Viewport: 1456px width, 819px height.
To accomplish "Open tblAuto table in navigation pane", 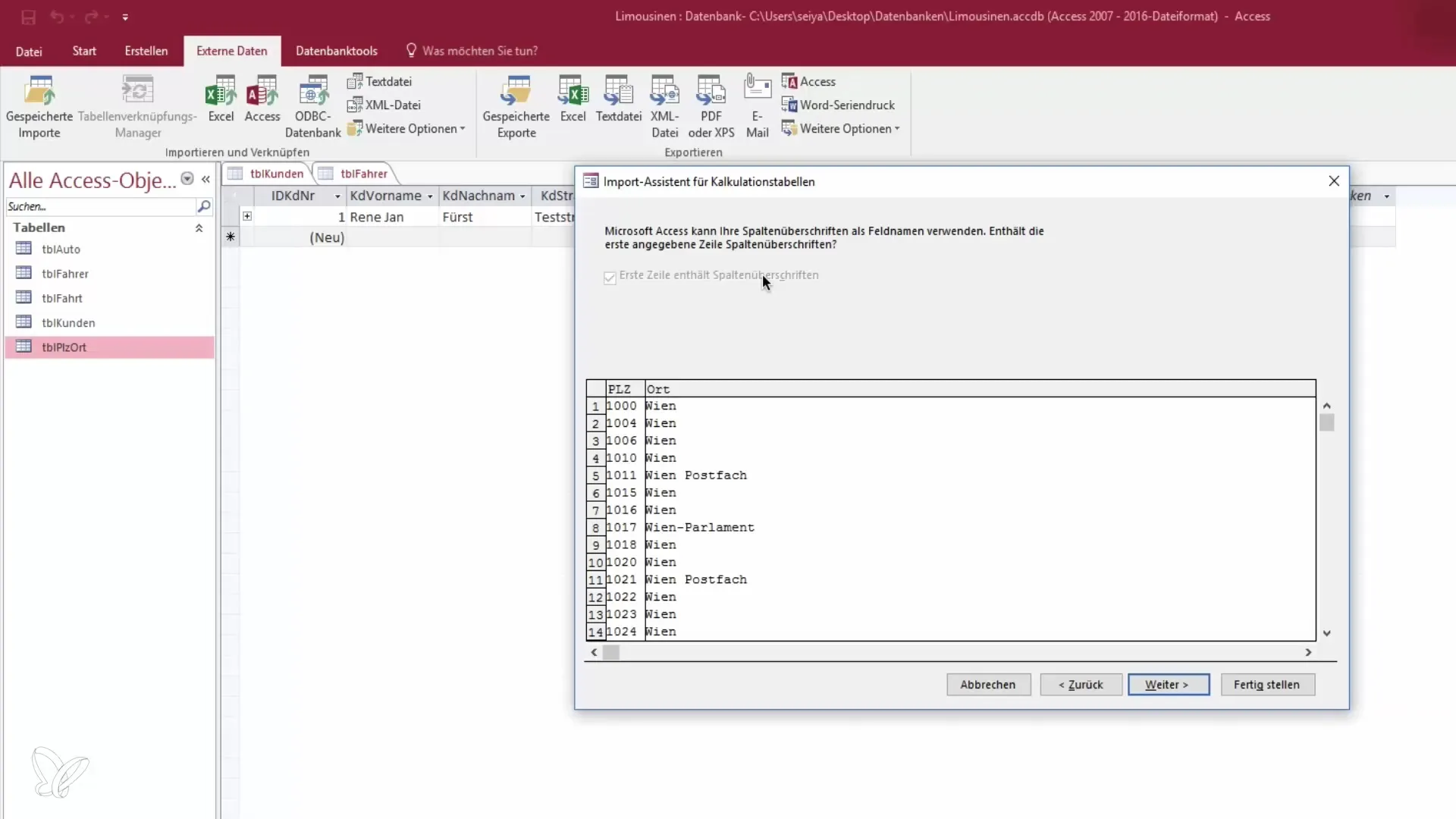I will point(61,249).
